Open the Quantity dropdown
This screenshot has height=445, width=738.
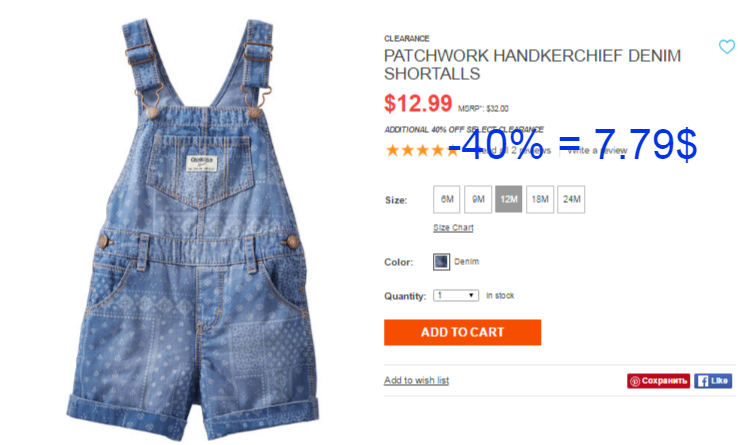pos(456,296)
